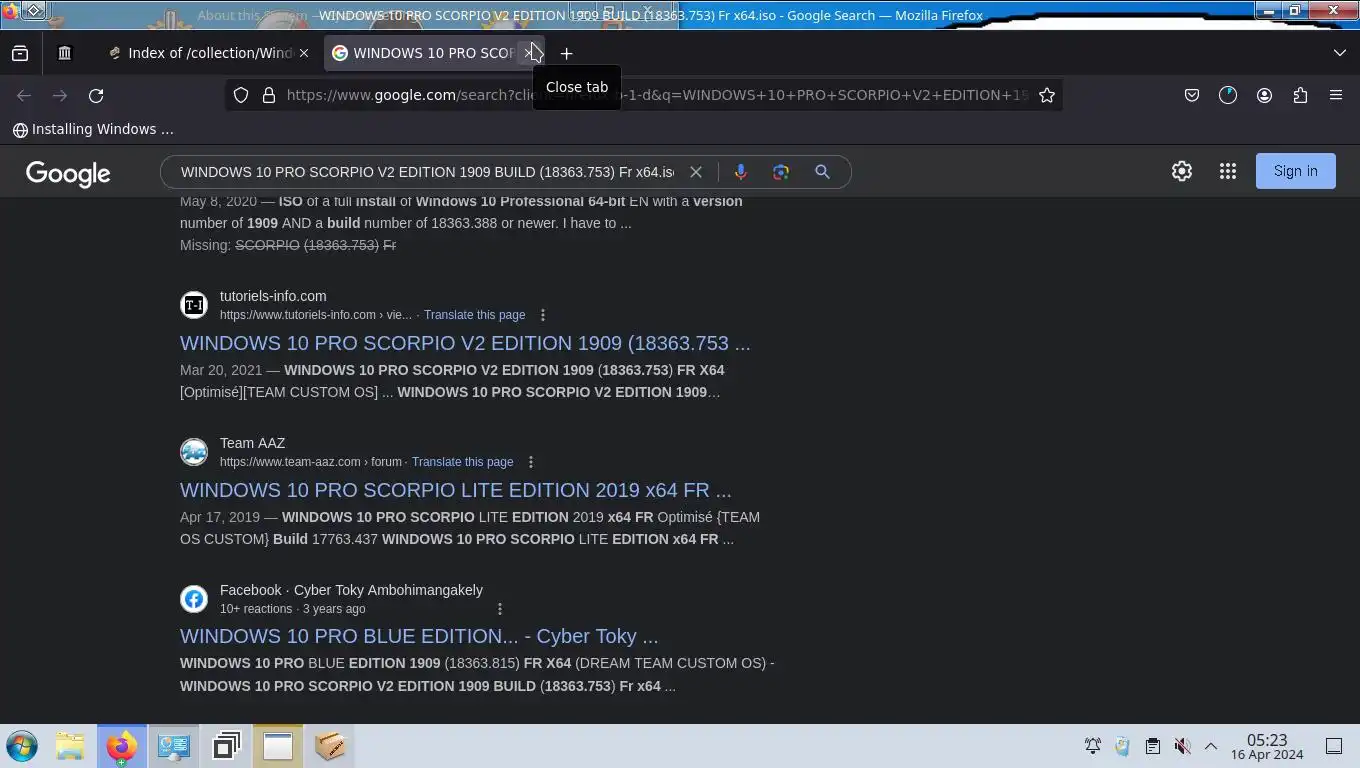The image size is (1360, 768).
Task: Open options for Team AAZ result
Action: 531,462
